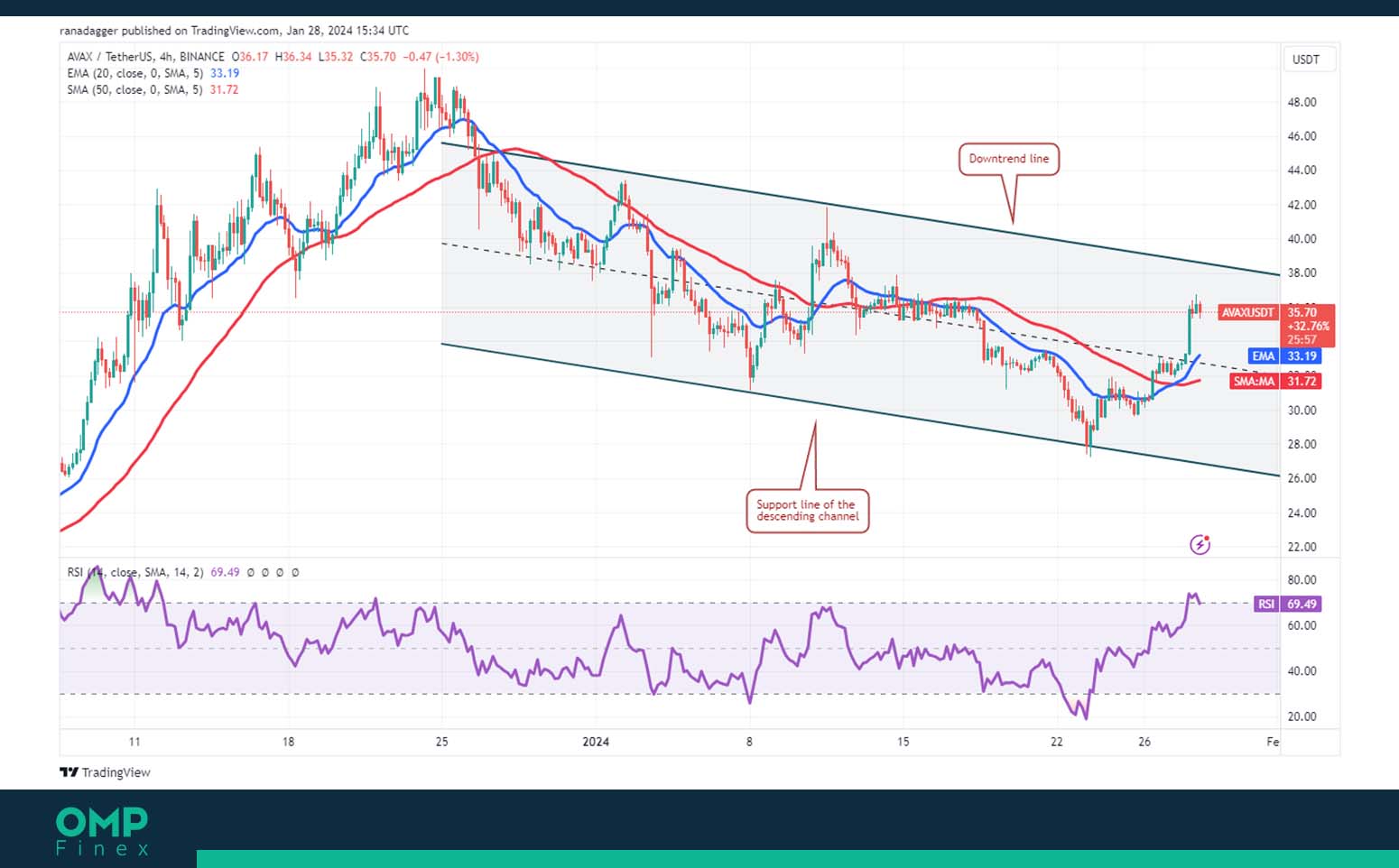Click the open value O36.17 in legend

click(x=250, y=56)
